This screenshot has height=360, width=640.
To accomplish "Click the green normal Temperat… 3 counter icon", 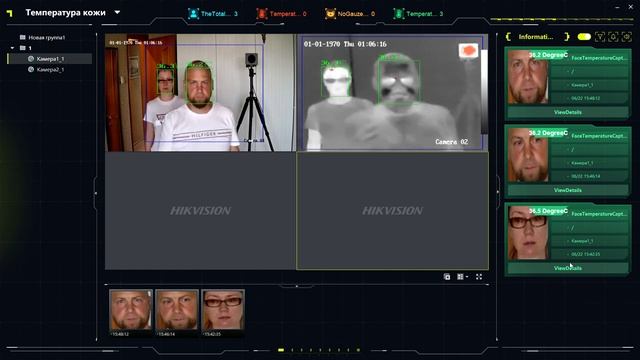I will coord(398,13).
